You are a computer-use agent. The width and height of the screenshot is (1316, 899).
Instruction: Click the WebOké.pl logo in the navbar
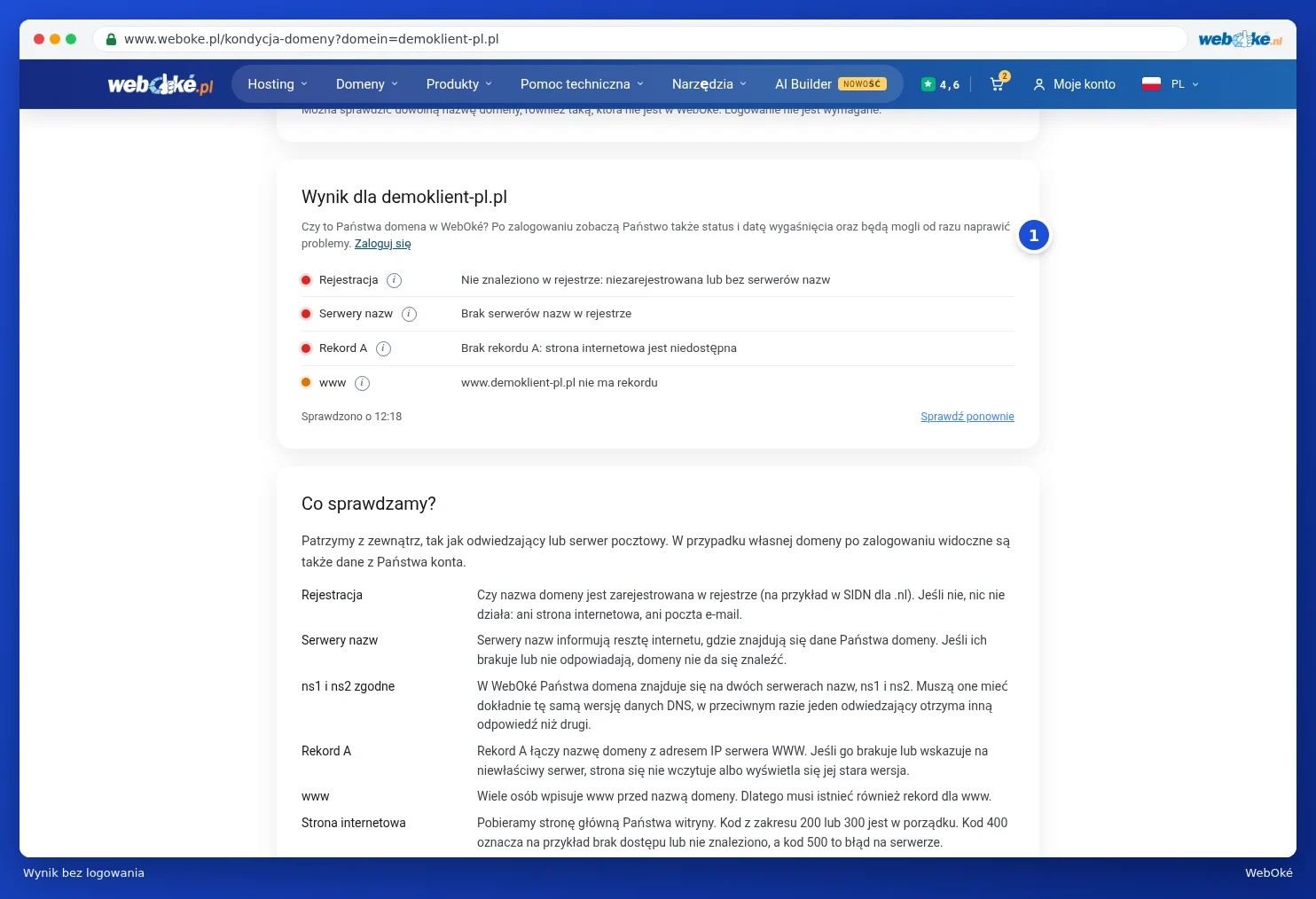(161, 84)
